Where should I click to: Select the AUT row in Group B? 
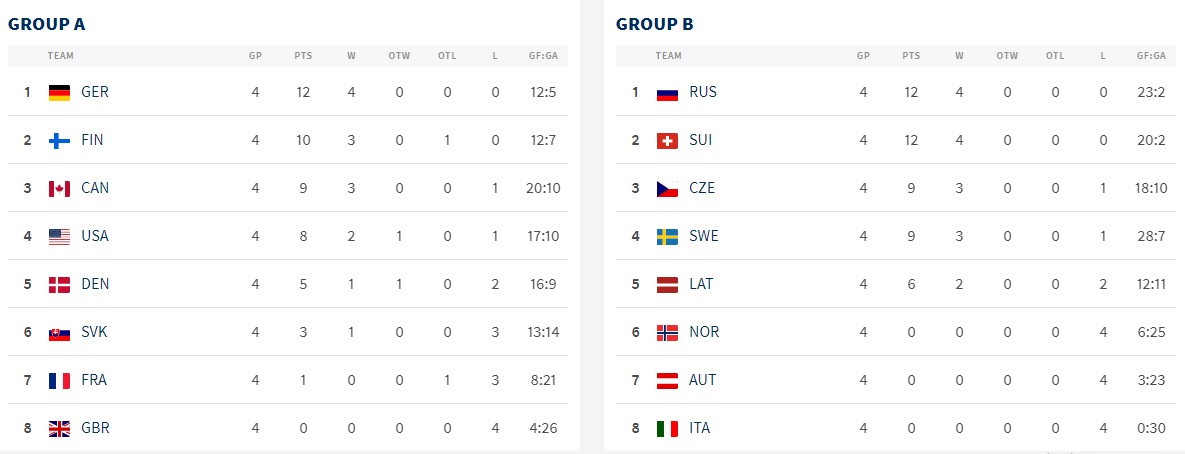pyautogui.click(x=896, y=380)
